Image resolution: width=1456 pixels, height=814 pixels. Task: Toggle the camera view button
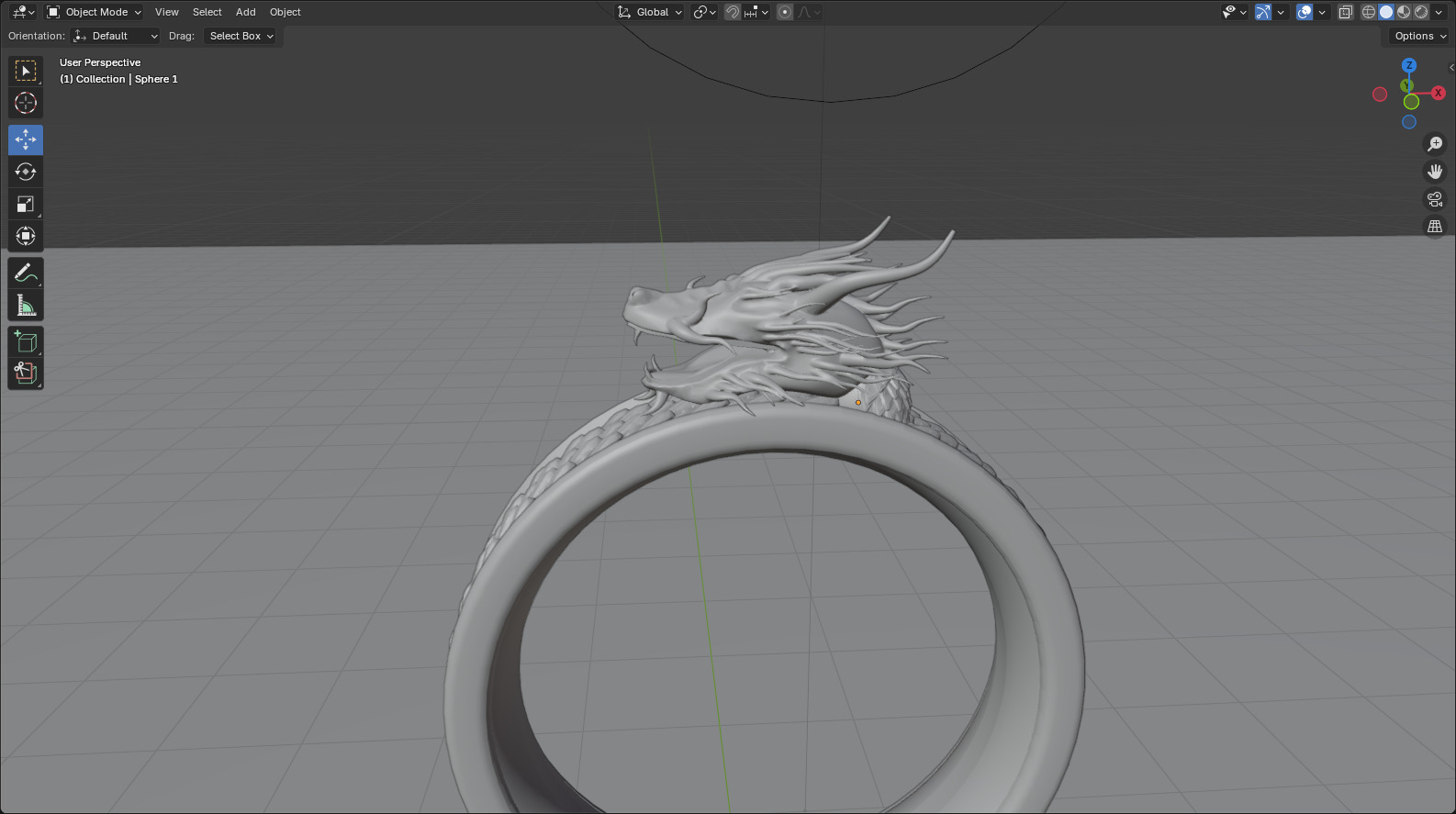pos(1434,199)
